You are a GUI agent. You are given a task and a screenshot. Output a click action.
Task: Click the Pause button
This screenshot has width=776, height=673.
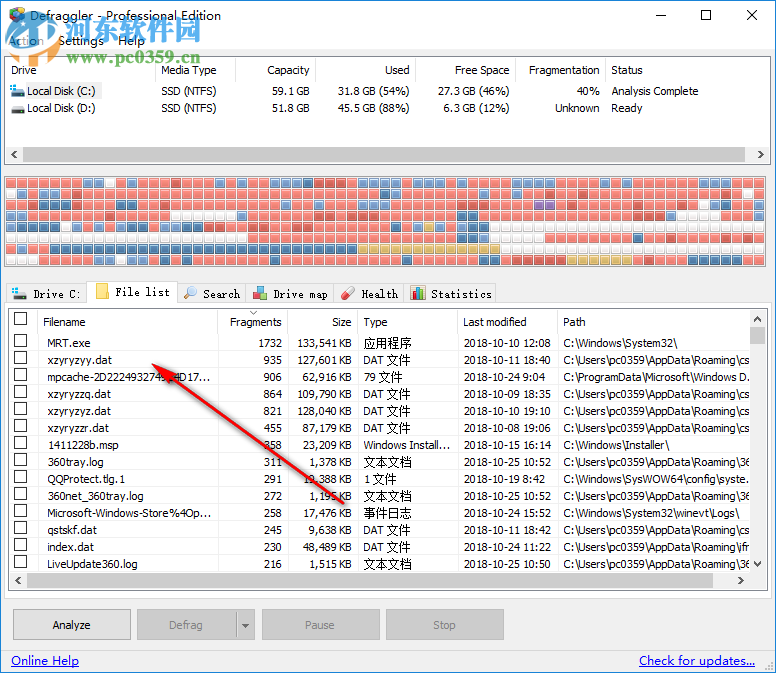click(320, 625)
